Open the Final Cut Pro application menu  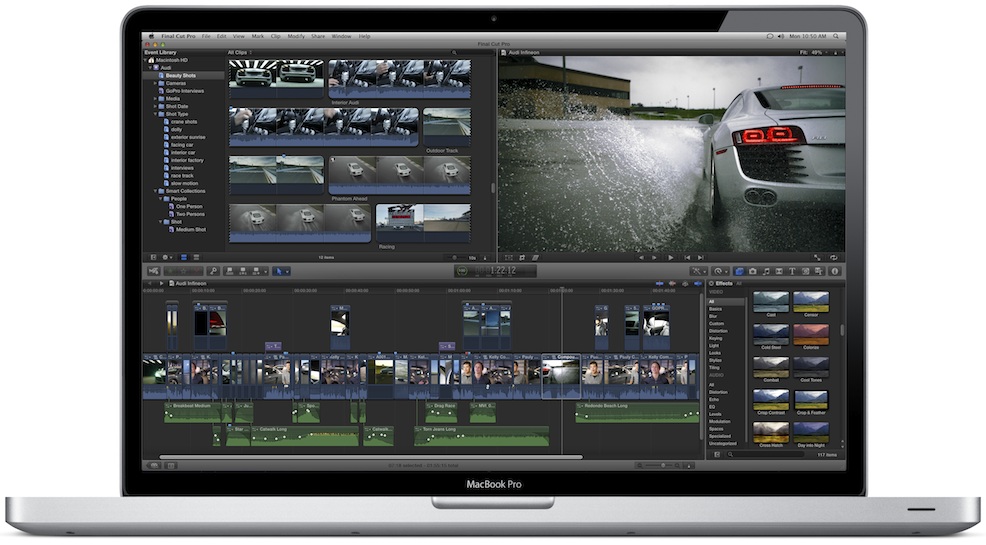coord(178,36)
